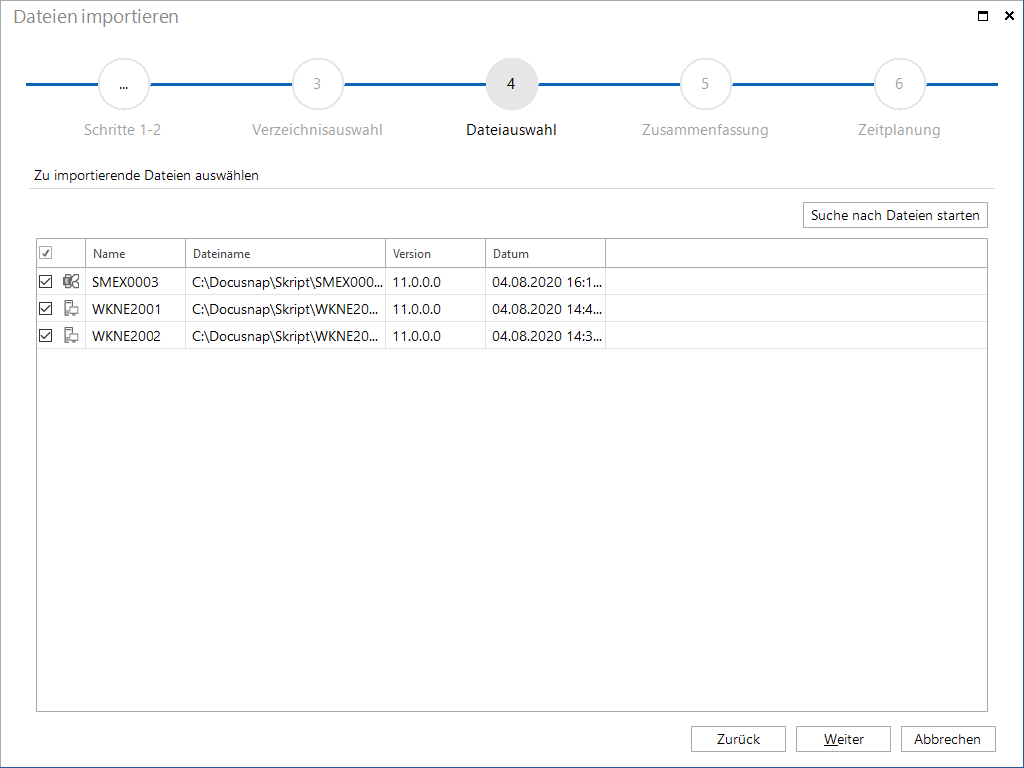This screenshot has height=768, width=1024.
Task: Maximize the Dateien importieren window
Action: (983, 16)
